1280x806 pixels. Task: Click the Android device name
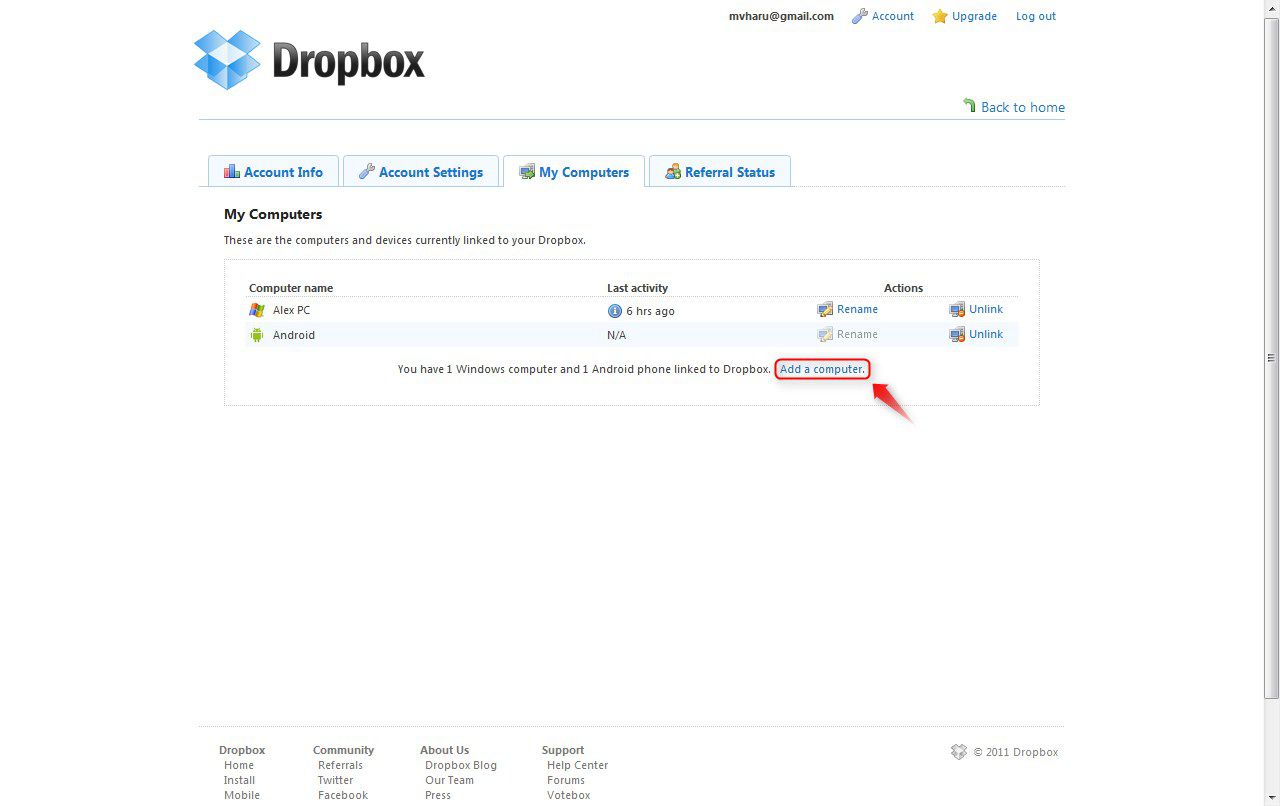pos(294,335)
